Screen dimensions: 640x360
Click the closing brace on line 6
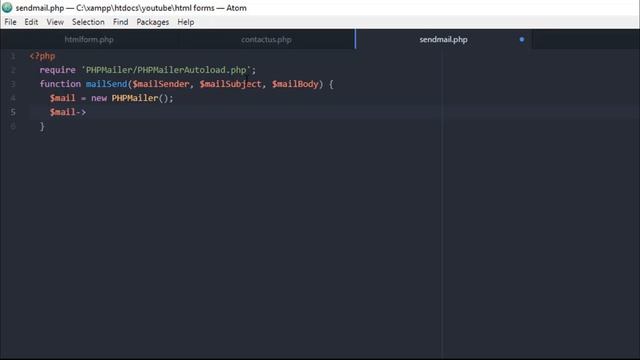point(42,126)
